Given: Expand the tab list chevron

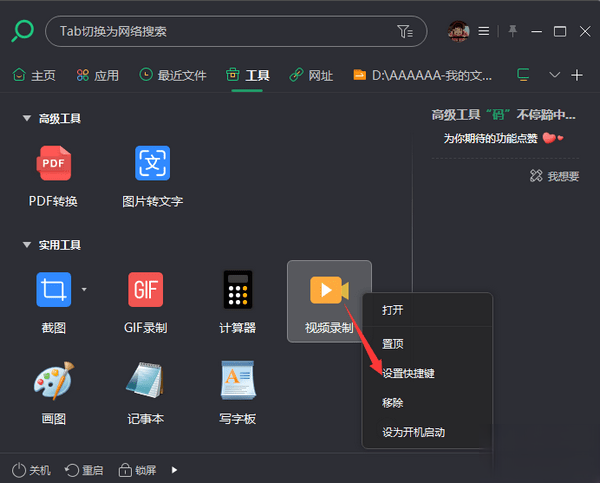Looking at the screenshot, I should (554, 75).
